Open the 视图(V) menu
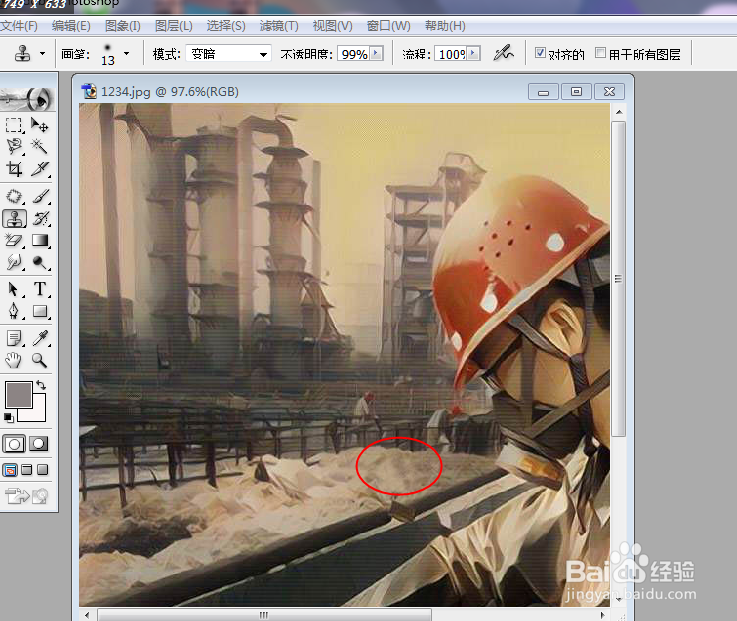The height and width of the screenshot is (621, 737). pos(332,26)
